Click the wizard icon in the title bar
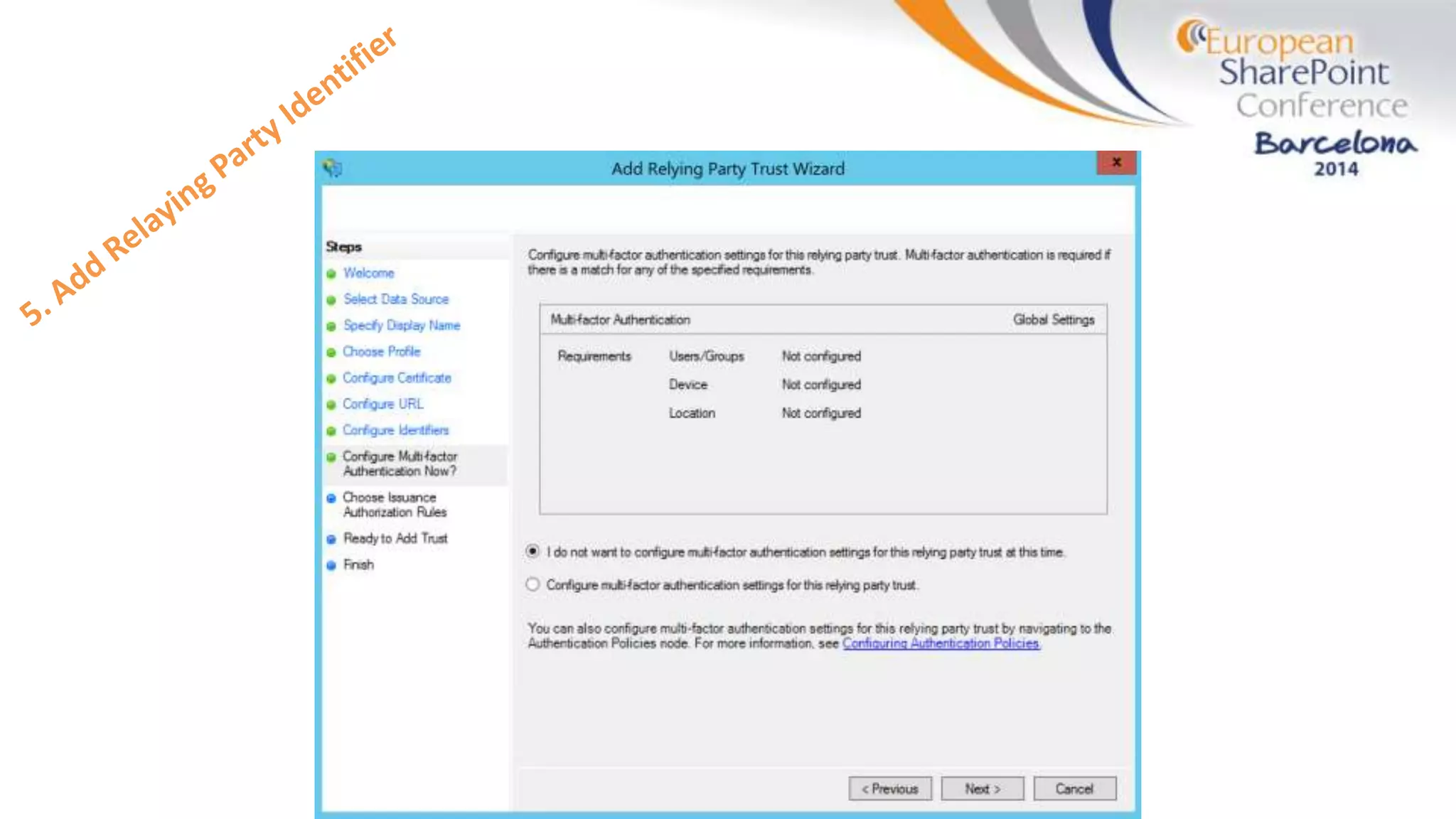The height and width of the screenshot is (819, 1456). (333, 168)
